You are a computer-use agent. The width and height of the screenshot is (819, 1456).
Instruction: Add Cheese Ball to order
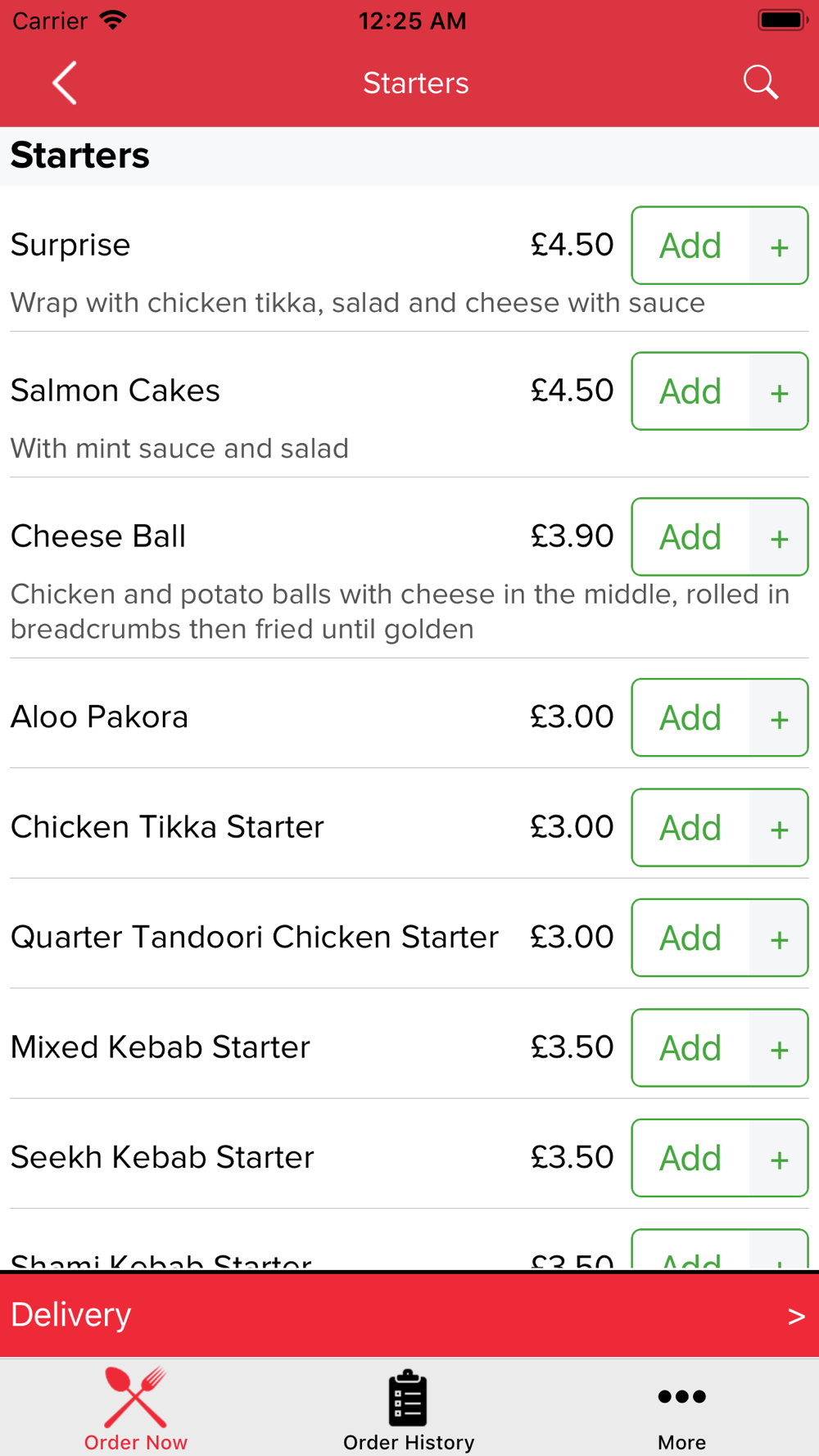coord(690,537)
